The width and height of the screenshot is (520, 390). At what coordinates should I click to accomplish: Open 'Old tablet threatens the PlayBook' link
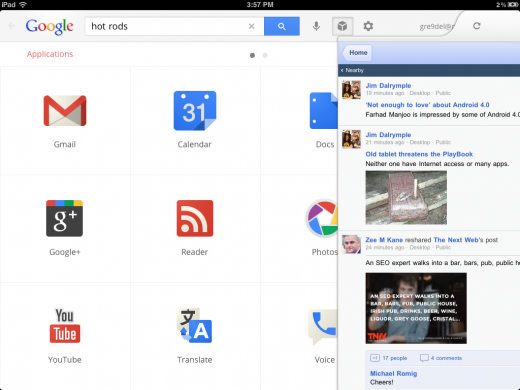(x=419, y=154)
